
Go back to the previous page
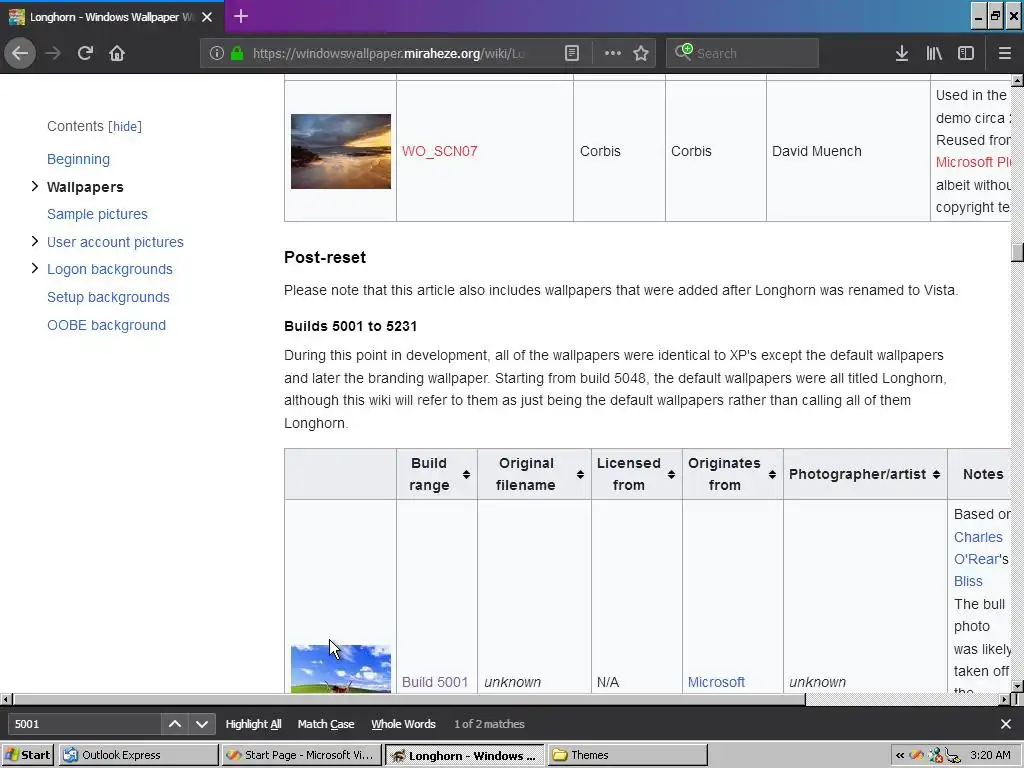tap(20, 53)
